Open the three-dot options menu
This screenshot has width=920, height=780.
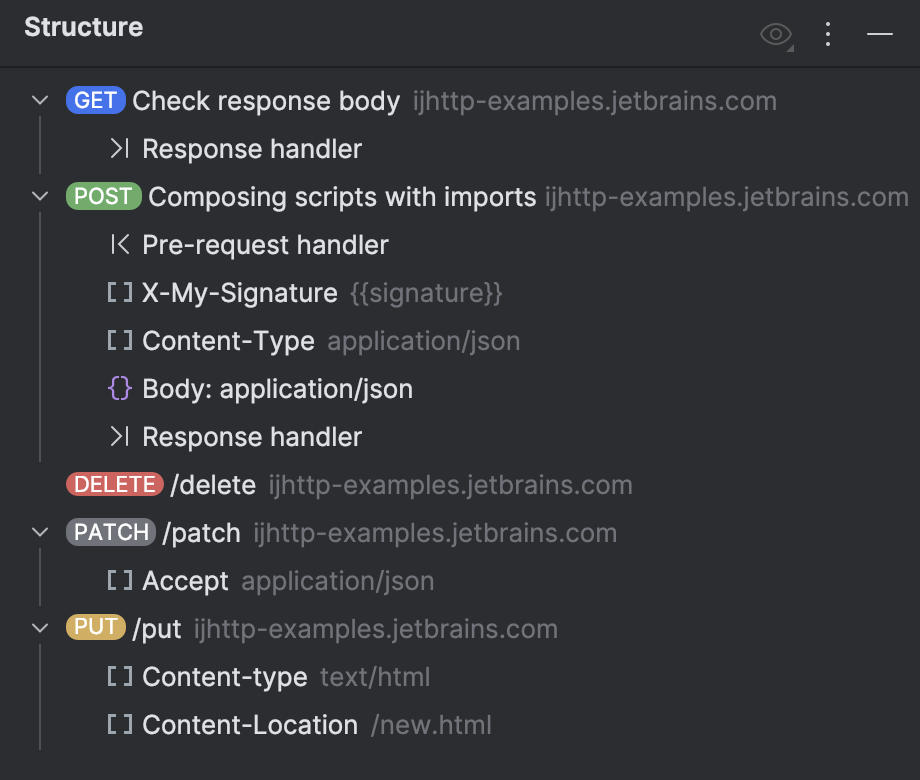(x=827, y=33)
